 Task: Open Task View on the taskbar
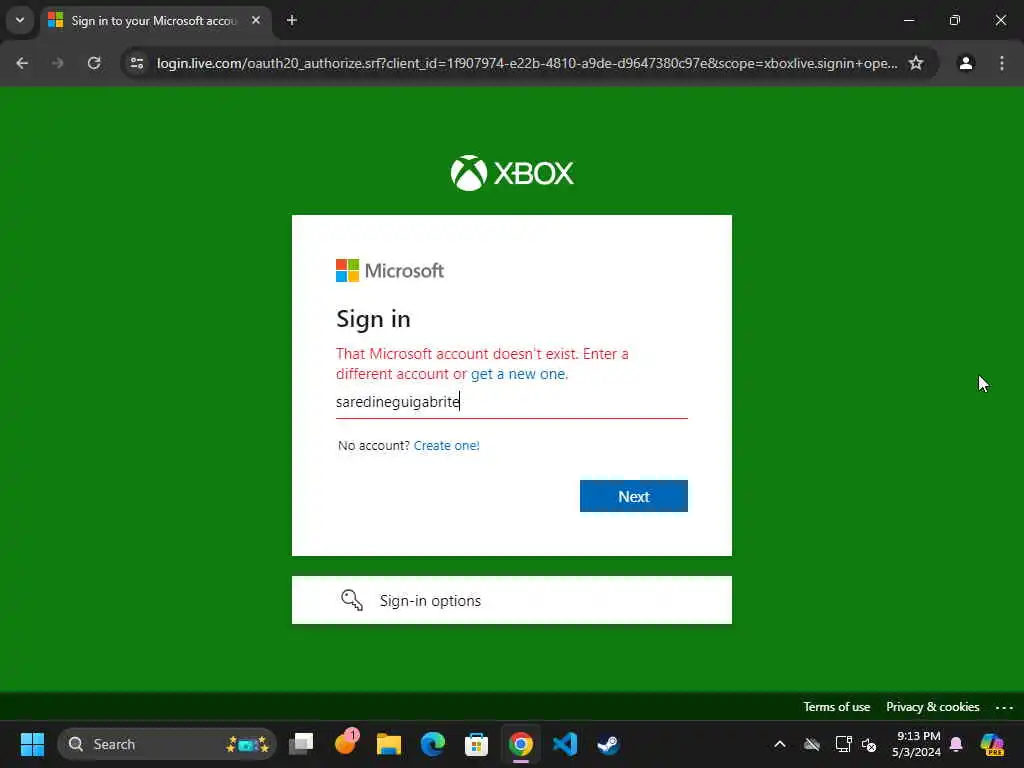(301, 744)
